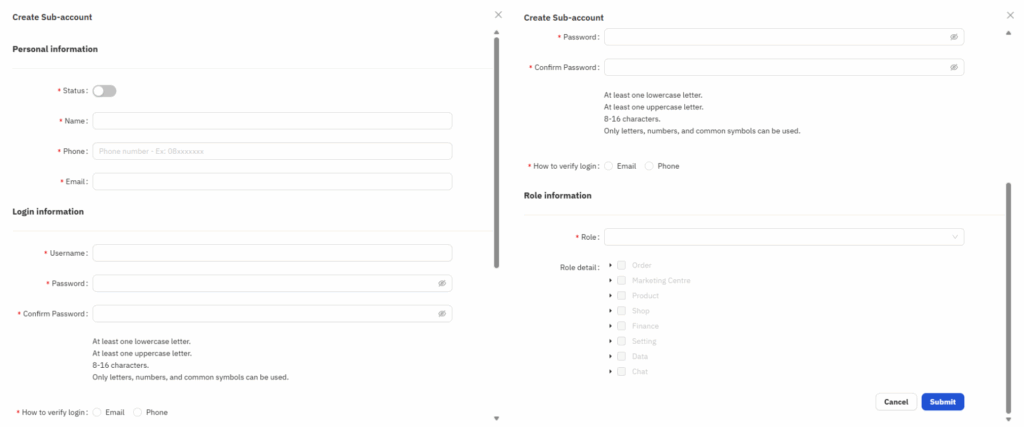1024x427 pixels.
Task: Click the left panel vertical scrollbar thumb
Action: pos(496,153)
